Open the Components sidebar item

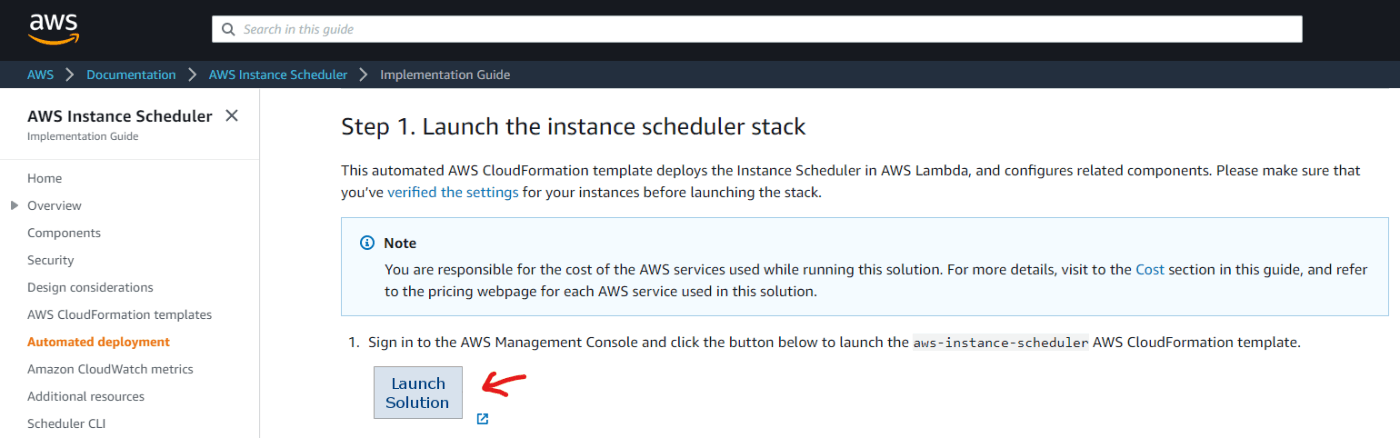pos(64,233)
